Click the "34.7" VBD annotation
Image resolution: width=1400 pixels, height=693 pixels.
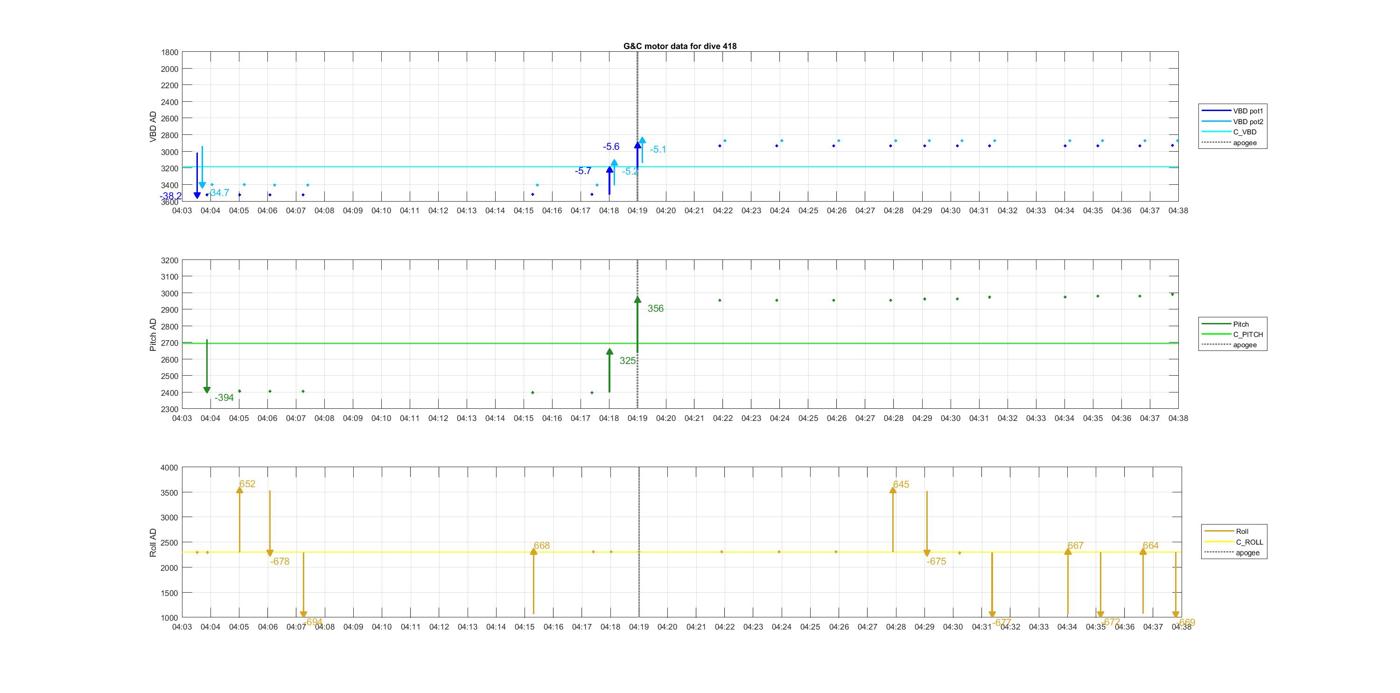[219, 193]
